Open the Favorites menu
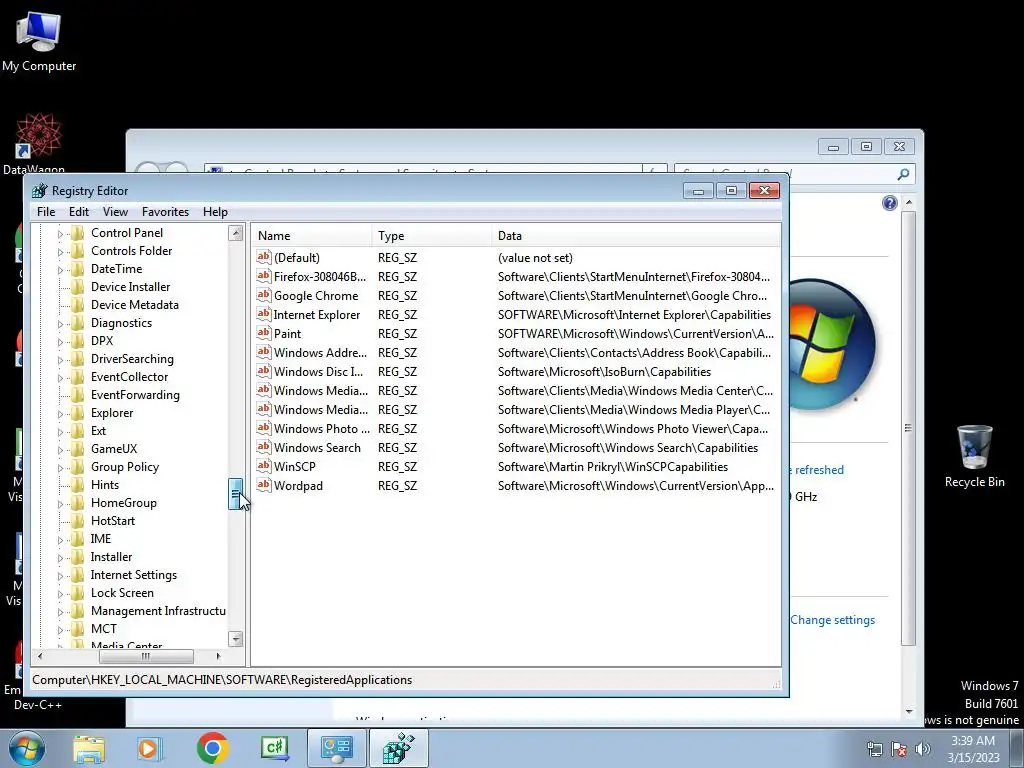Viewport: 1024px width, 768px height. [165, 212]
